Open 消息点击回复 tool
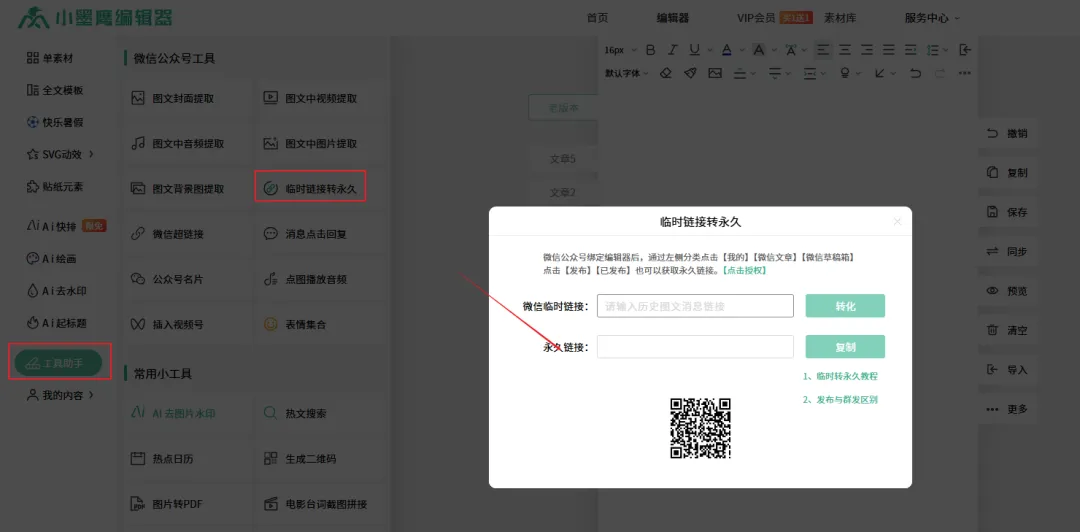1080x532 pixels. click(305, 234)
